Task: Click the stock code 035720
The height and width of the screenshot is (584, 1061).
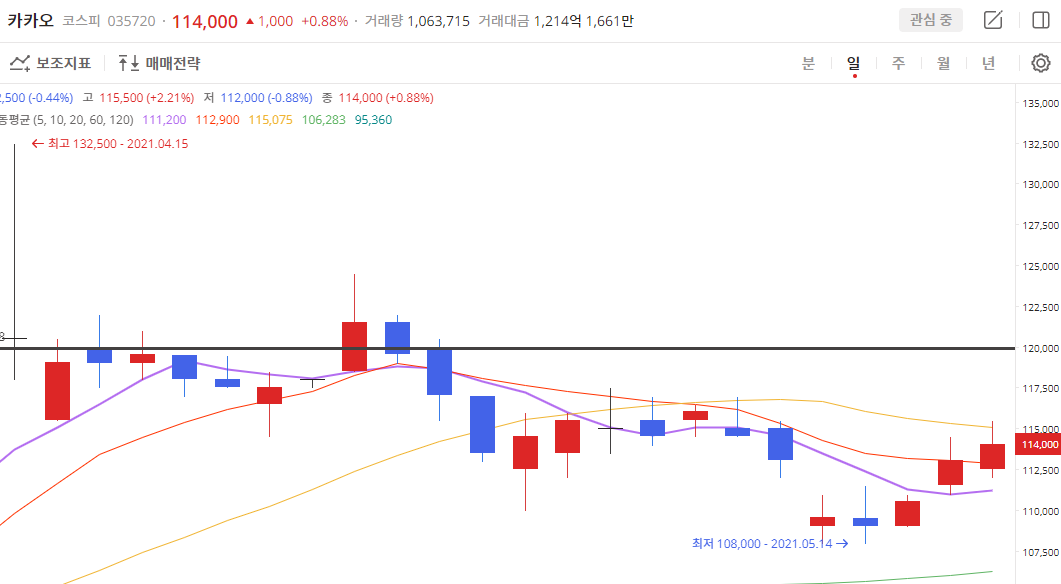Action: click(131, 21)
